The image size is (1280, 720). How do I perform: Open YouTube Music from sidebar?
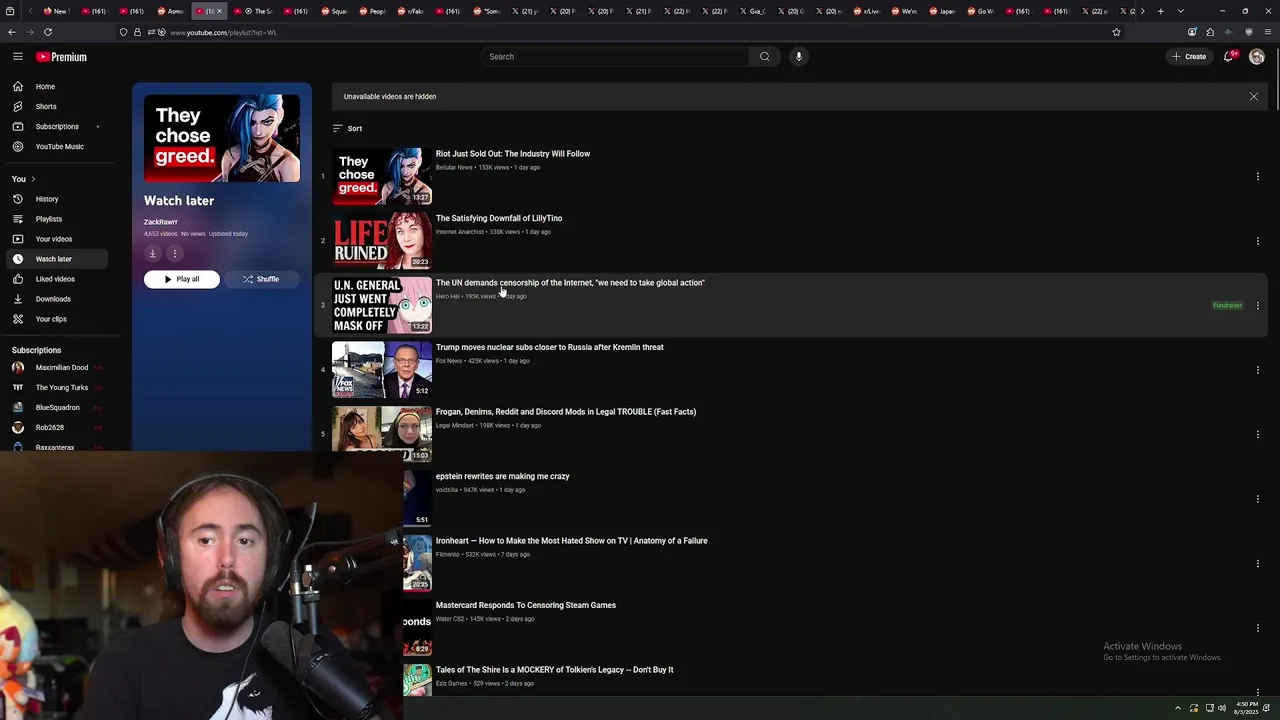tap(55, 147)
